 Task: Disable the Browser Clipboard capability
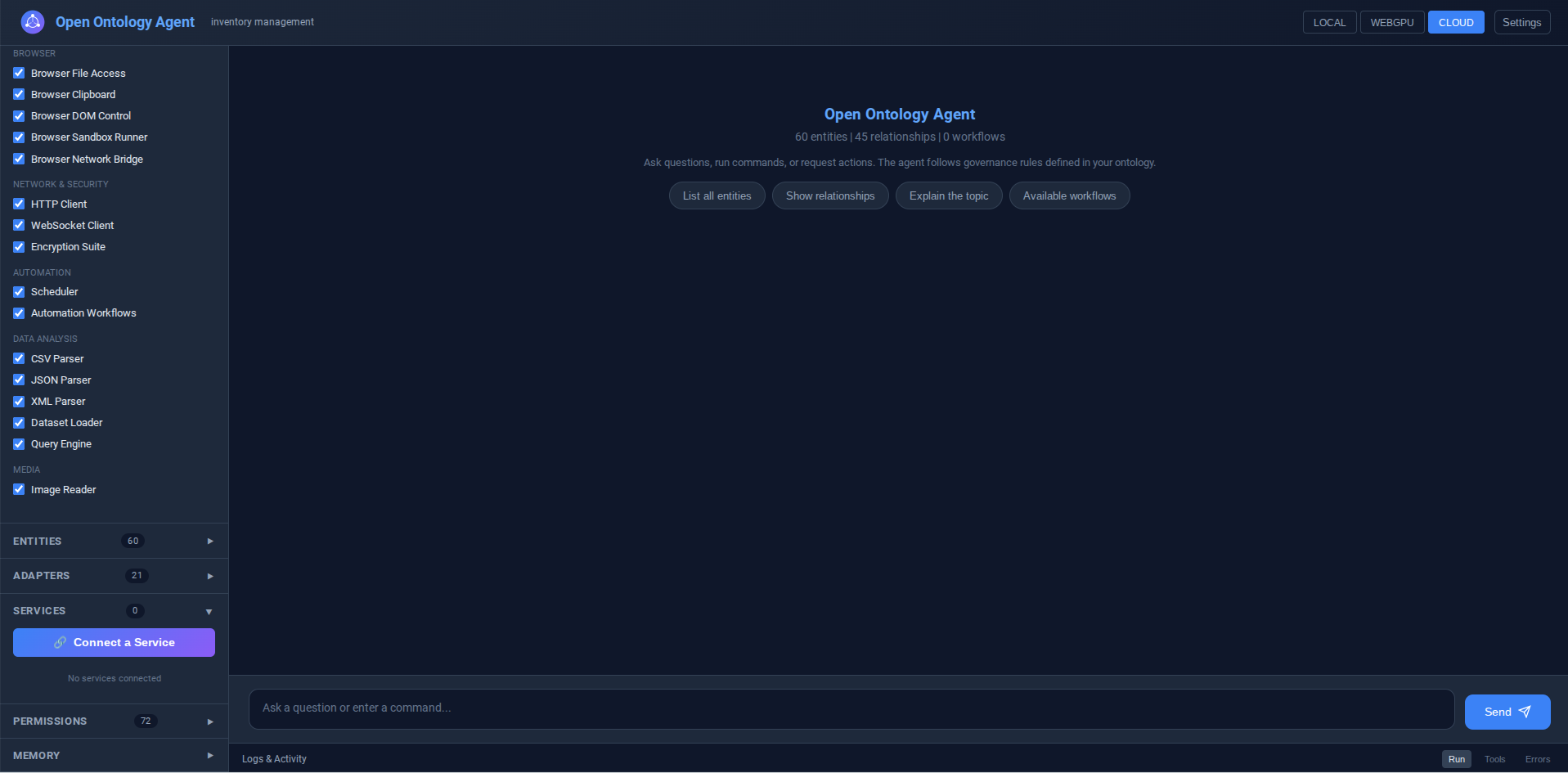point(19,94)
